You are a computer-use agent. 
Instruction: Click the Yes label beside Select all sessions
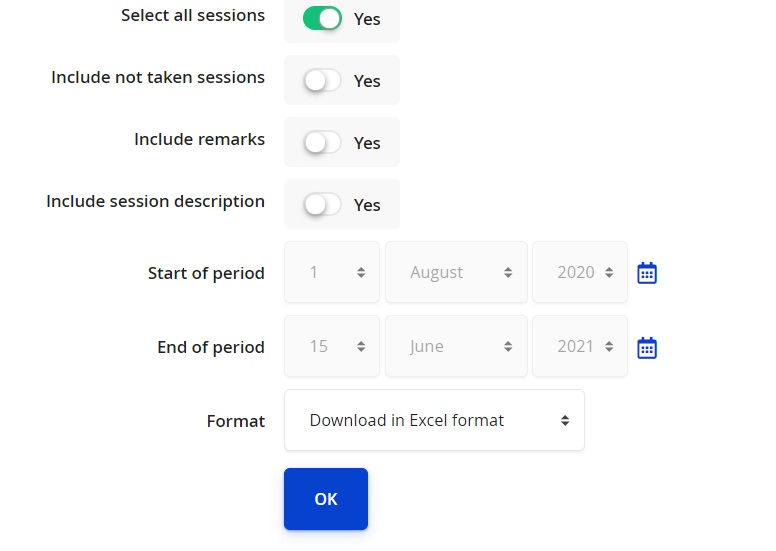(367, 19)
